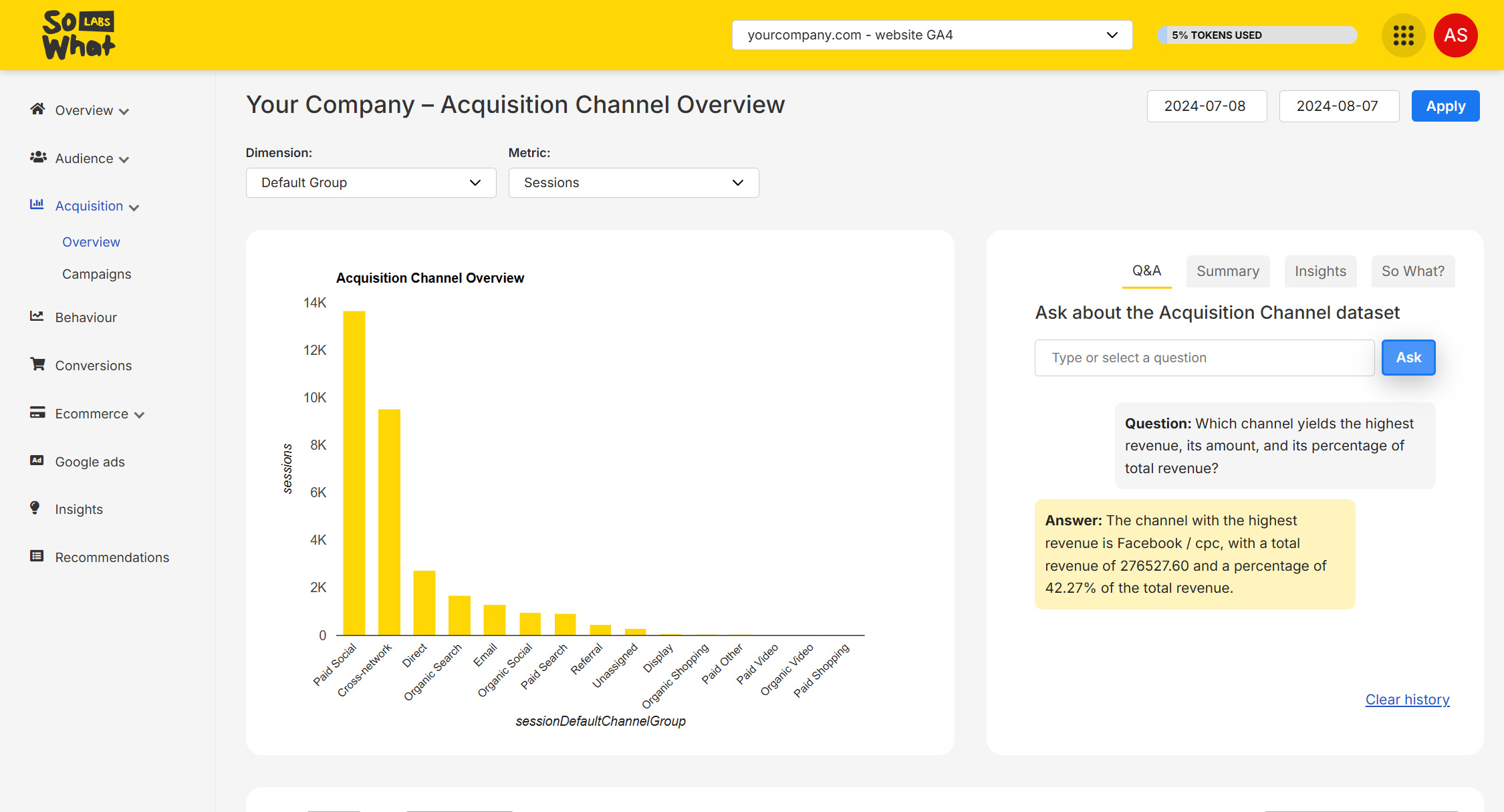Switch to the Summary tab
Image resolution: width=1504 pixels, height=812 pixels.
point(1228,271)
